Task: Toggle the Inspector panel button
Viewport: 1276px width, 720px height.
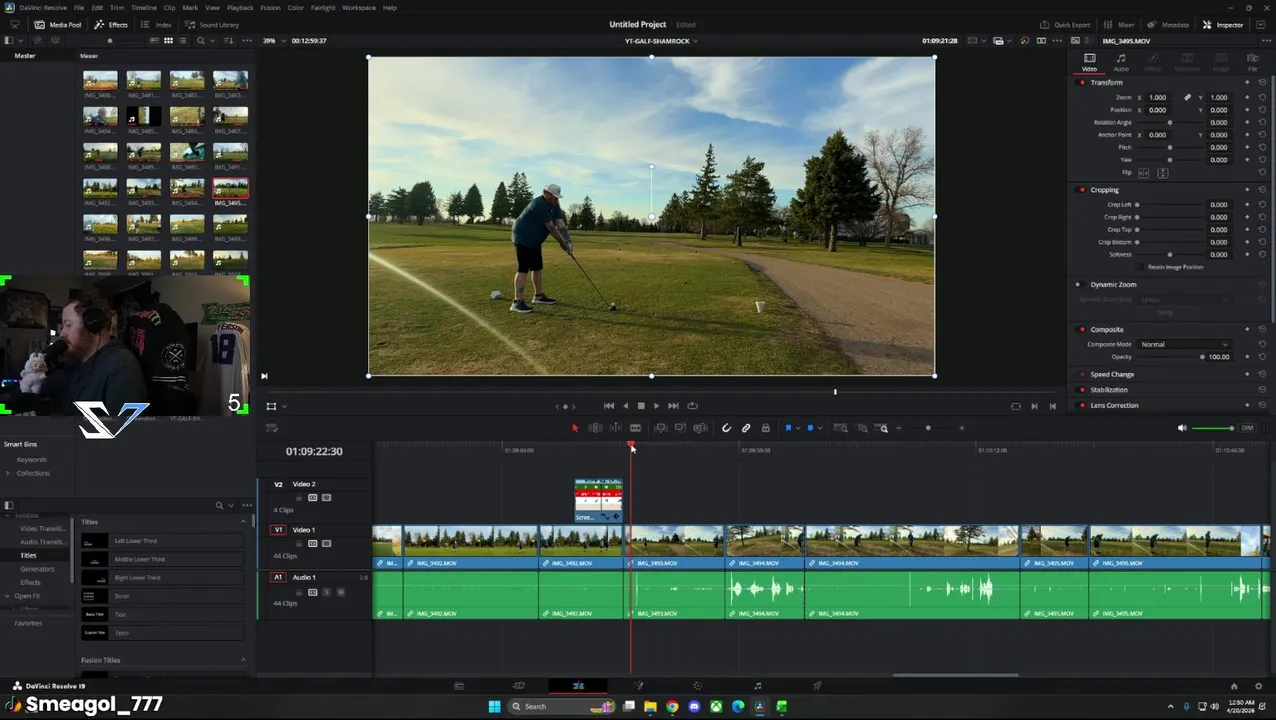Action: pos(1223,25)
